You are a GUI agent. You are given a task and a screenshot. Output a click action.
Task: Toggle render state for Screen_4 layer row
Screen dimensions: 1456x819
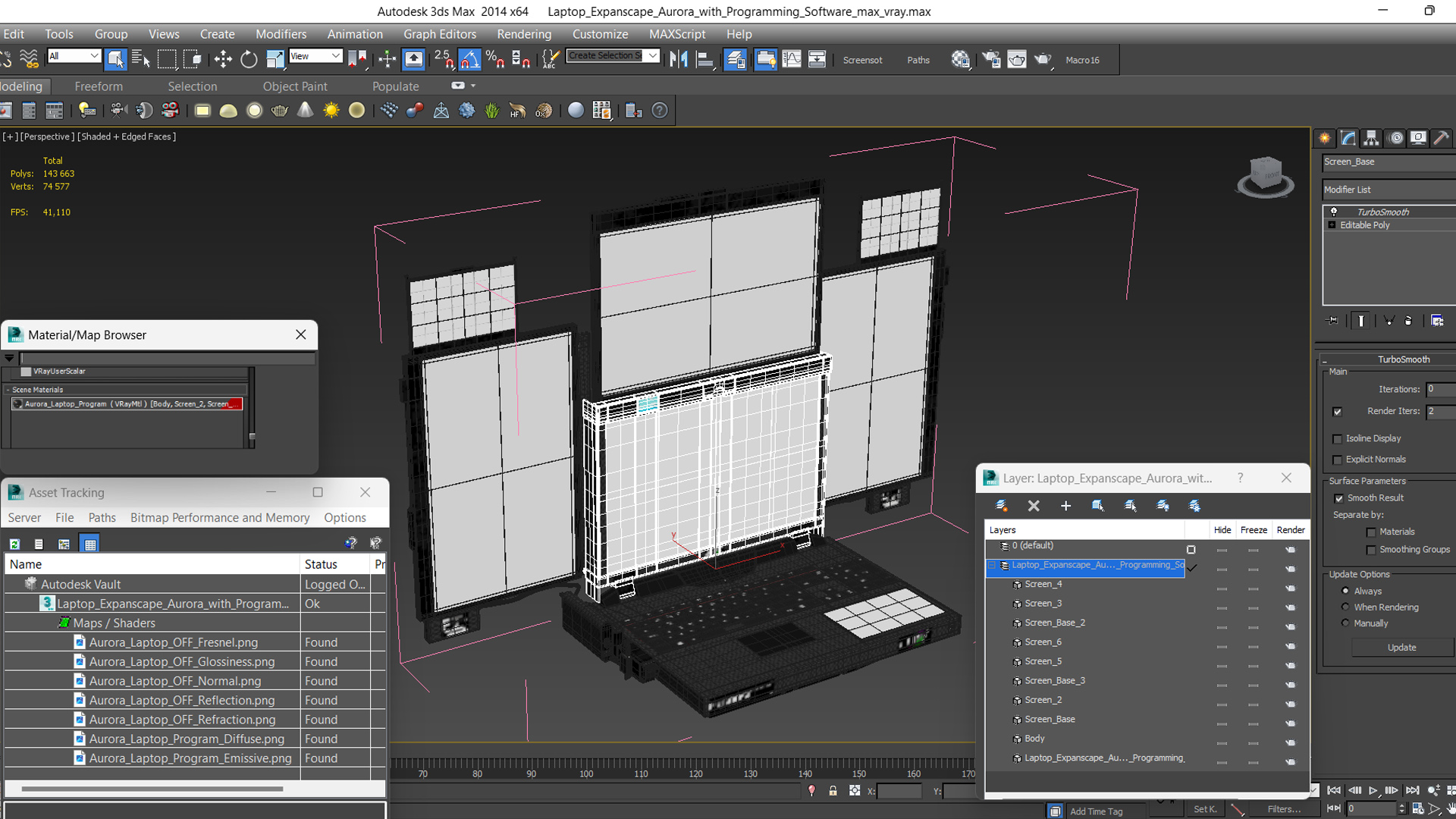[x=1291, y=588]
